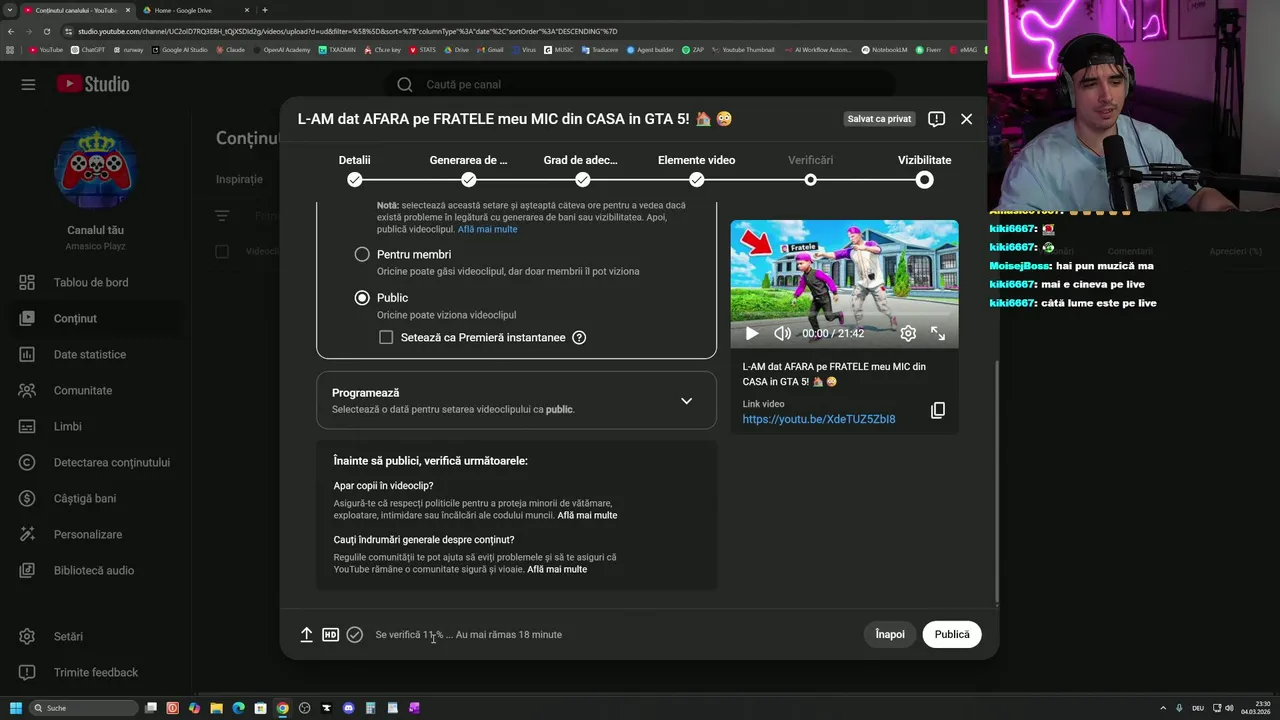Open the youtu.be video link
This screenshot has height=720, width=1280.
[x=819, y=419]
